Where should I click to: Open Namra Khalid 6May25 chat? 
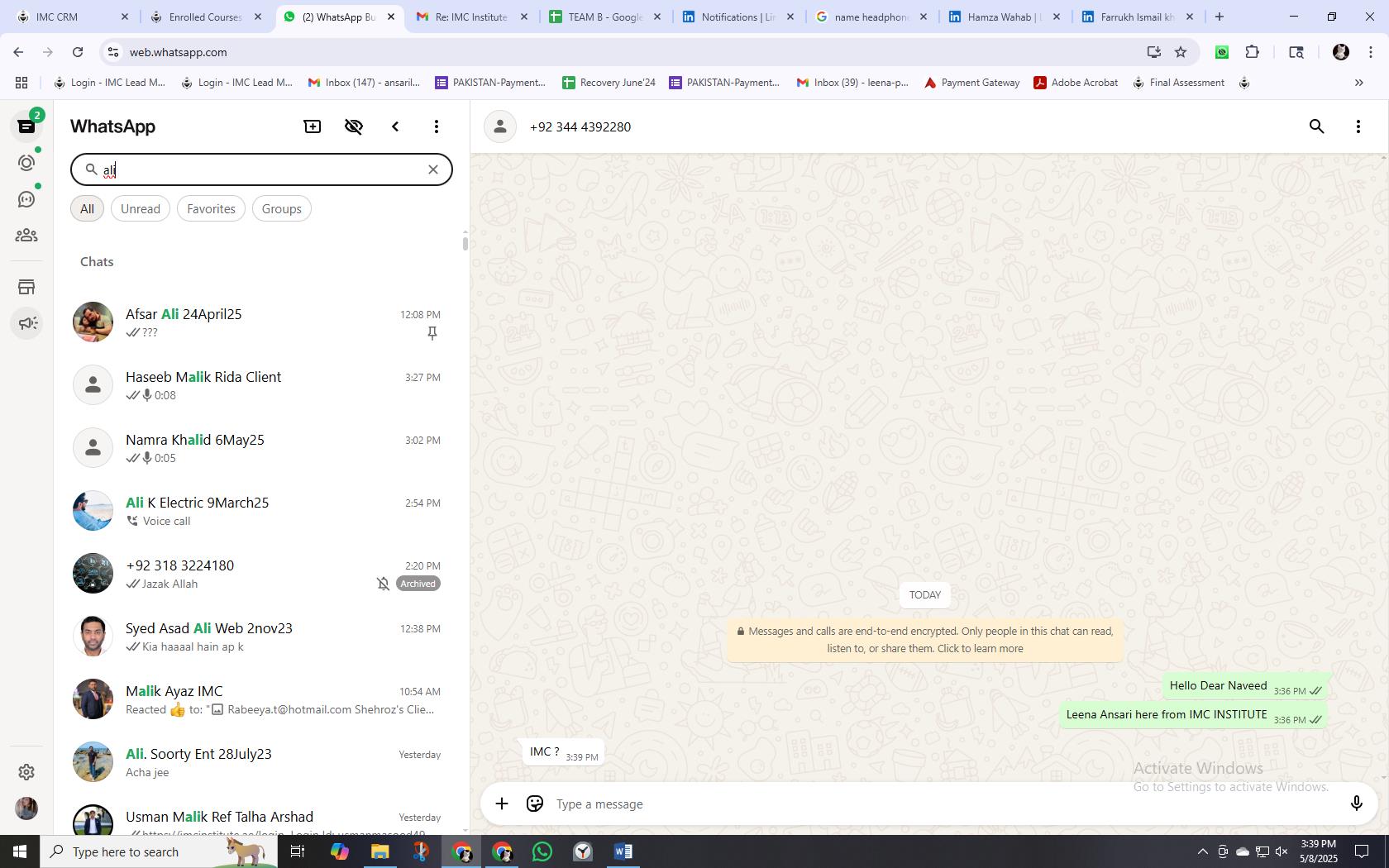pyautogui.click(x=260, y=448)
